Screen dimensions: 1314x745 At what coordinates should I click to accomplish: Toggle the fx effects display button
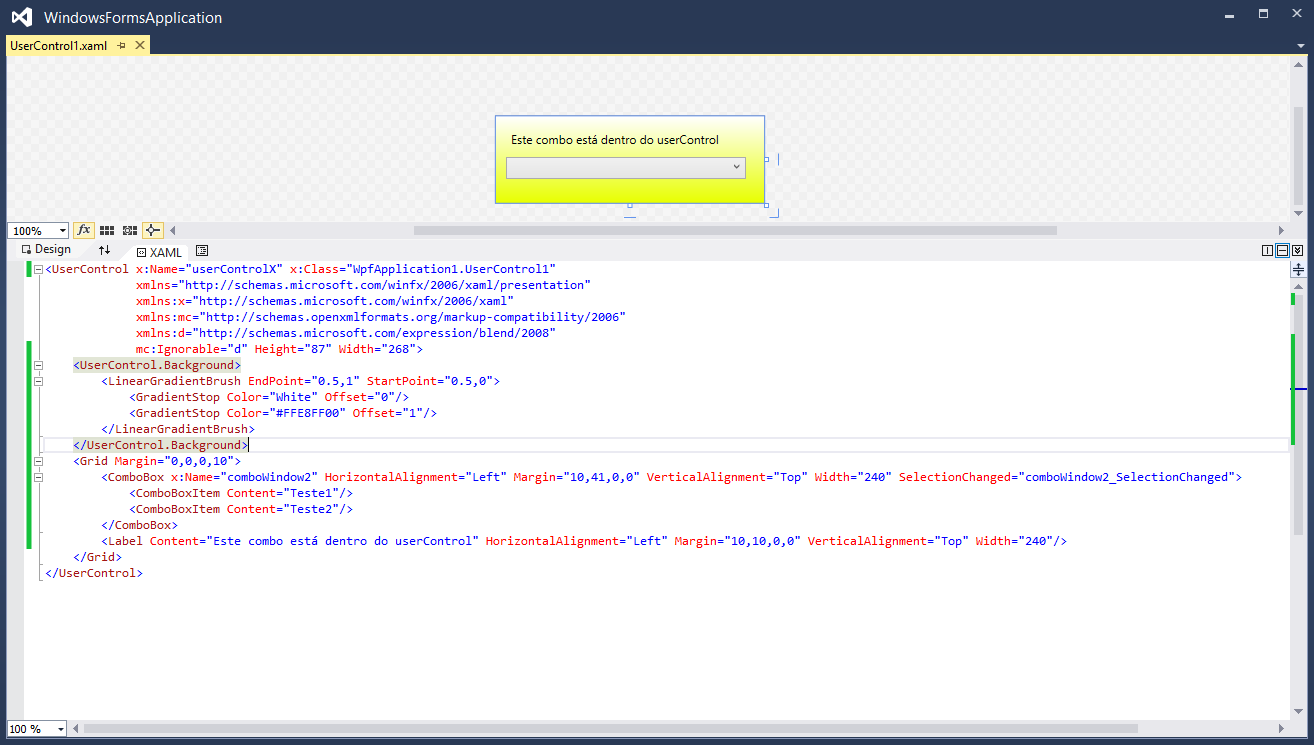pyautogui.click(x=84, y=230)
